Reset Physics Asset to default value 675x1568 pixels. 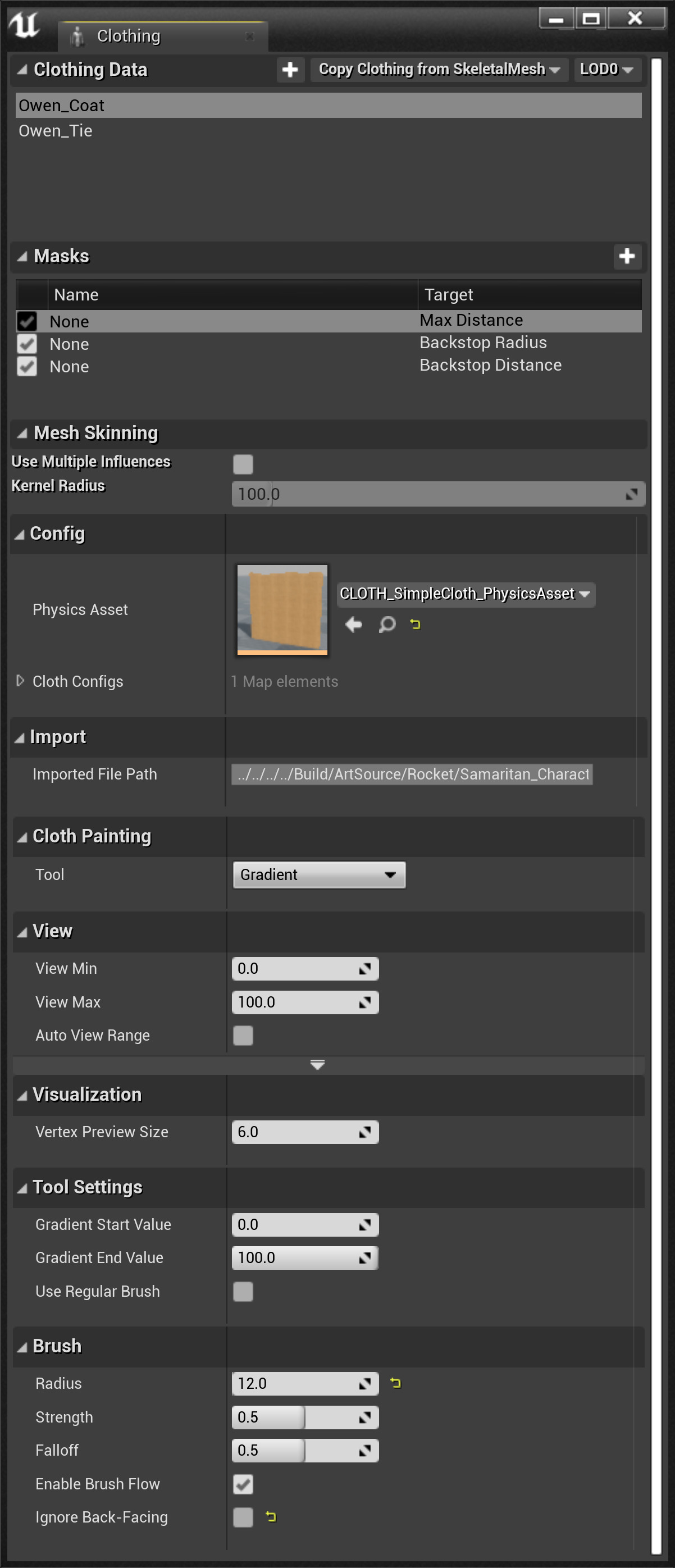[x=415, y=624]
